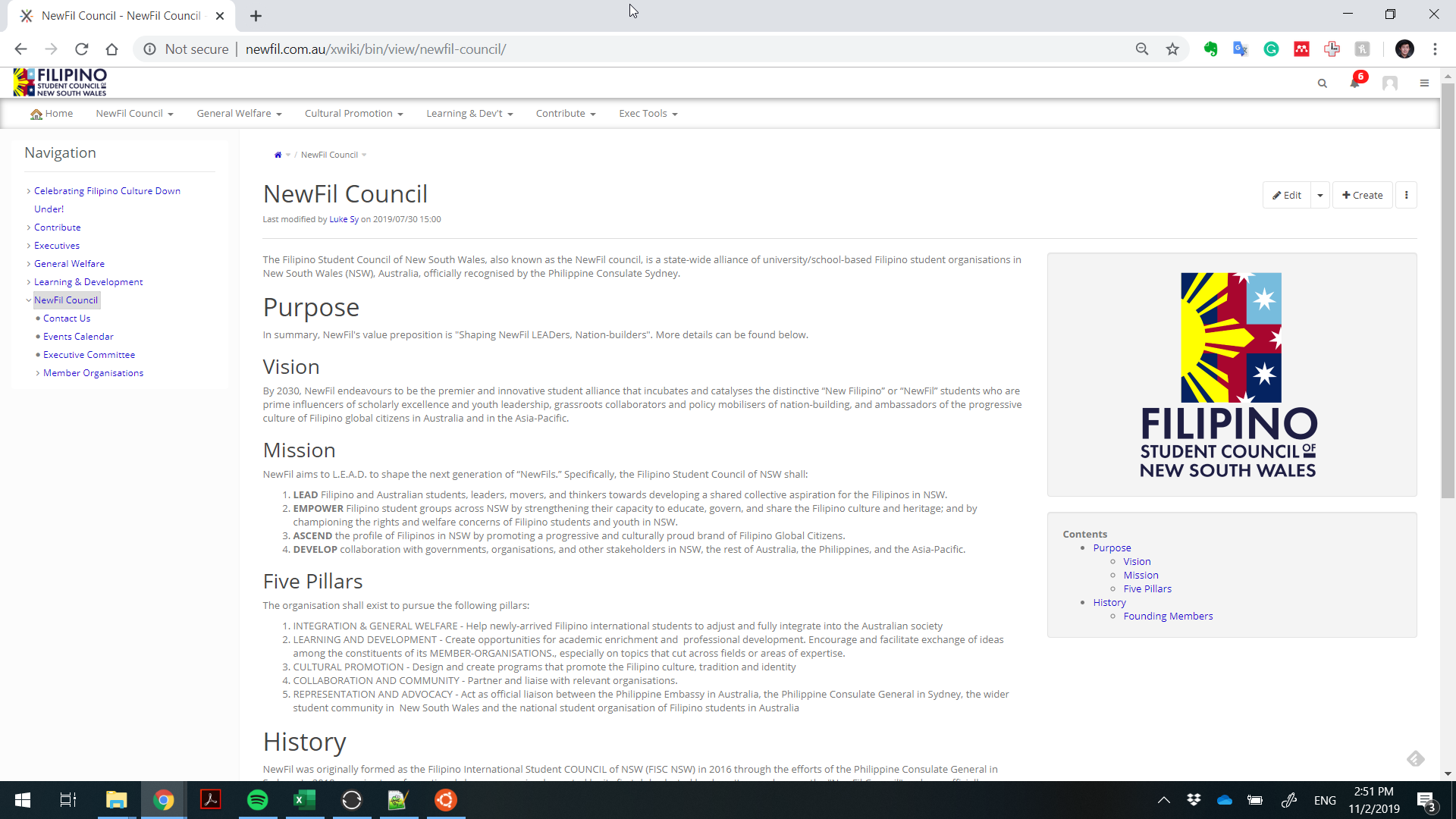Open the General Welfare dropdown menu
The width and height of the screenshot is (1456, 819).
(239, 114)
